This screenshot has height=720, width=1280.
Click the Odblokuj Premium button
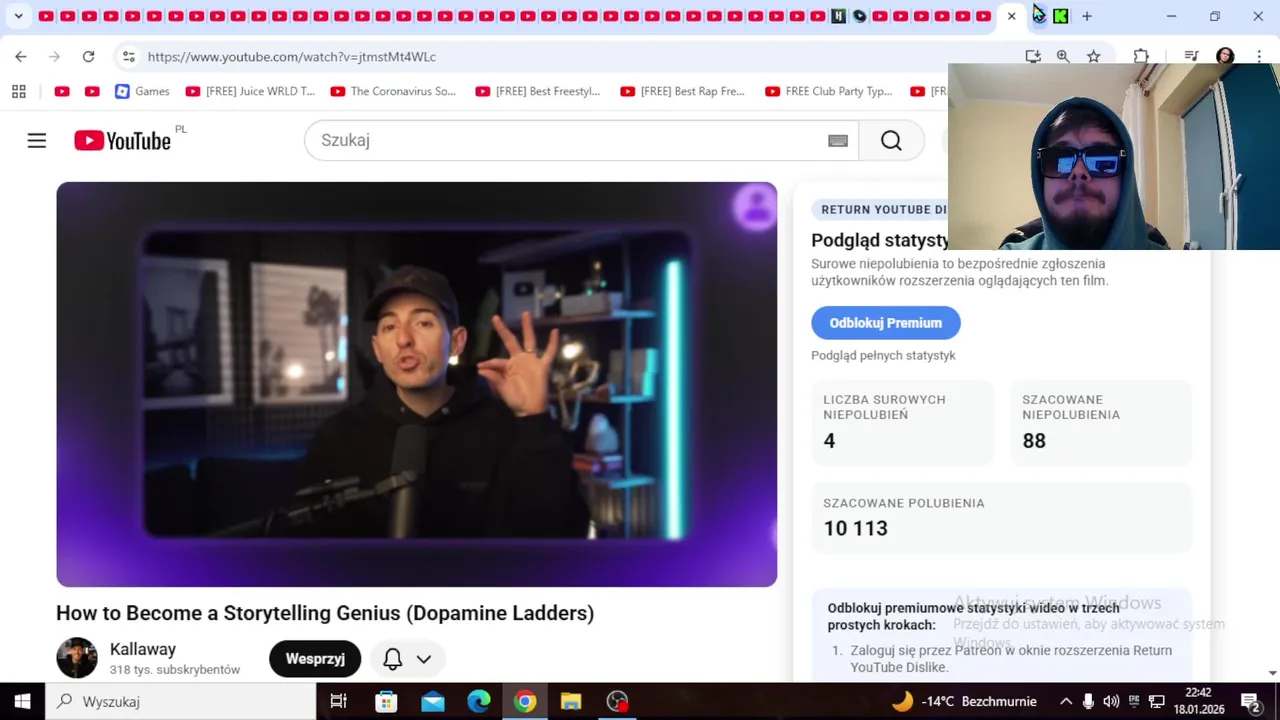pyautogui.click(x=885, y=323)
